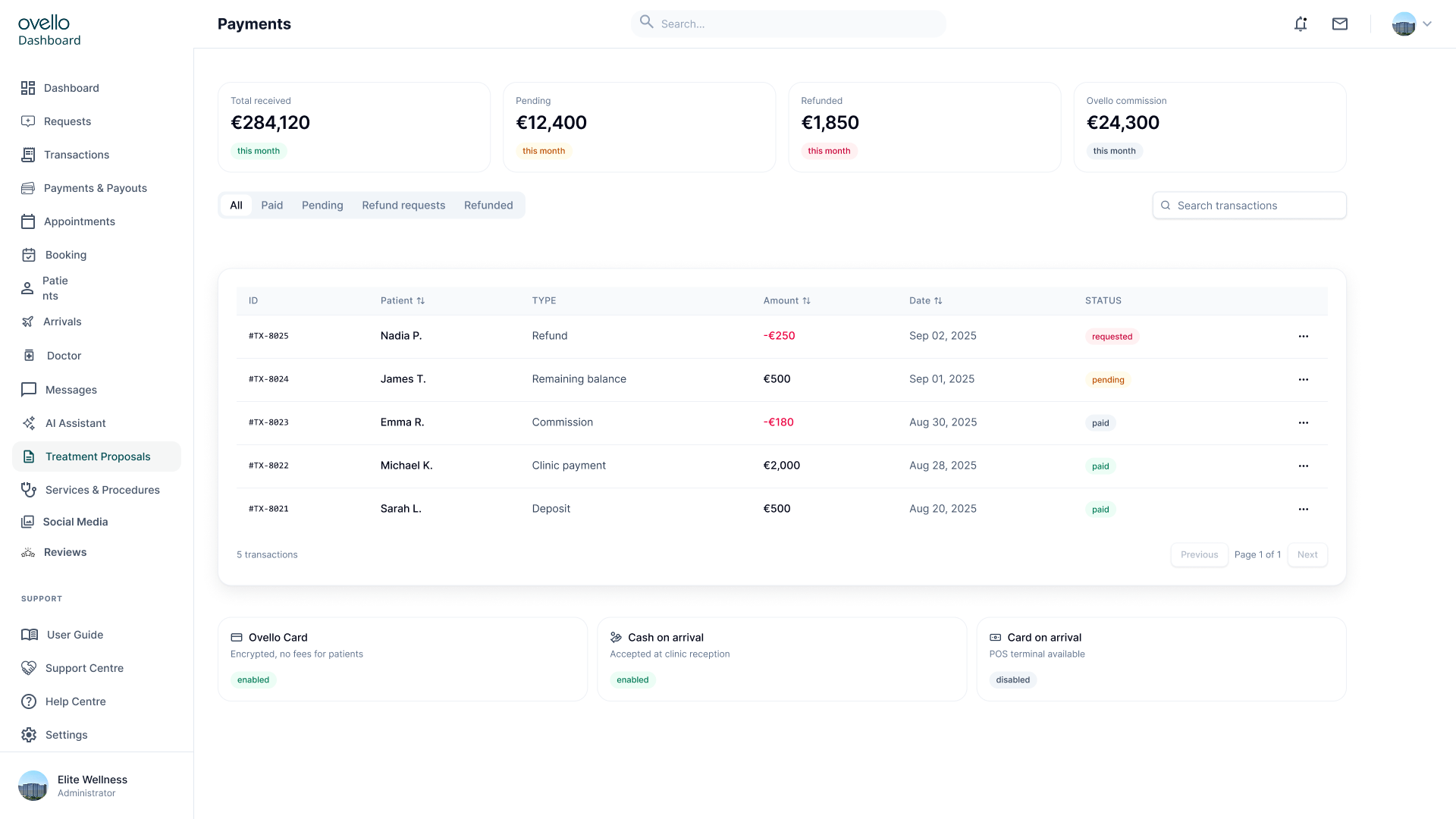1456x819 pixels.
Task: Click the Help Centre question mark icon
Action: click(29, 701)
